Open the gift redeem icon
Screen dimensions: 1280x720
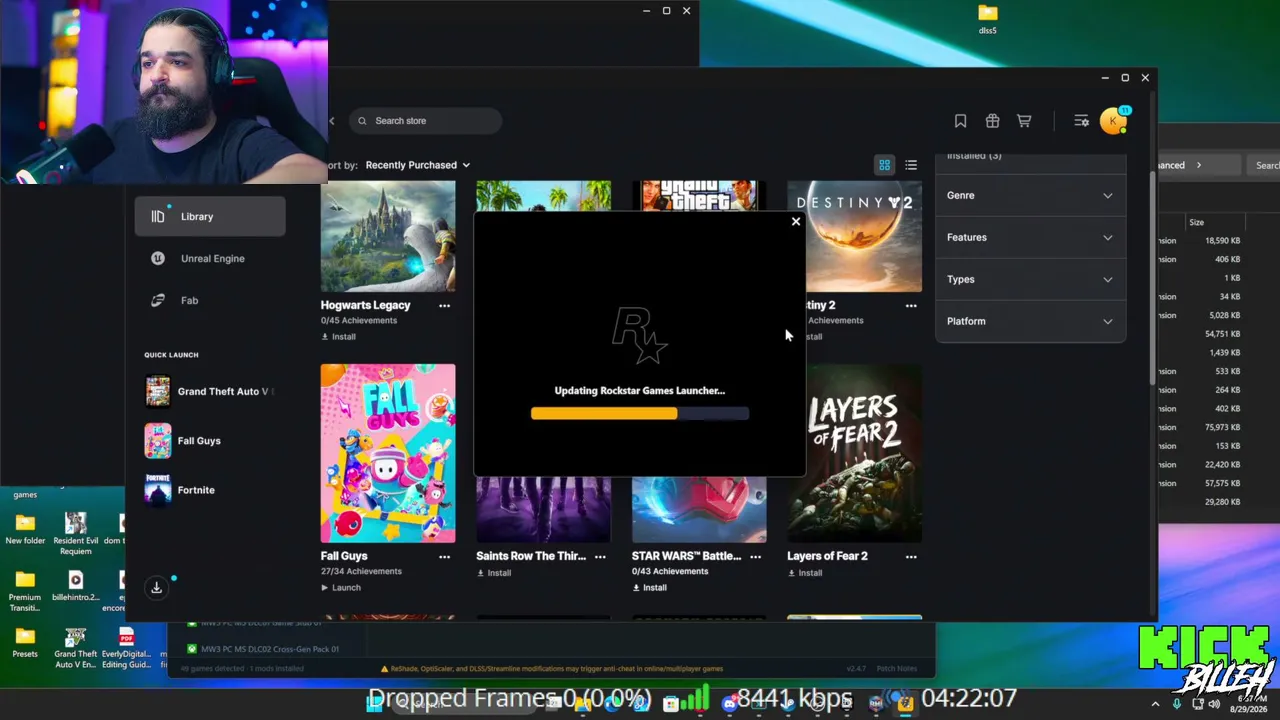click(x=992, y=121)
